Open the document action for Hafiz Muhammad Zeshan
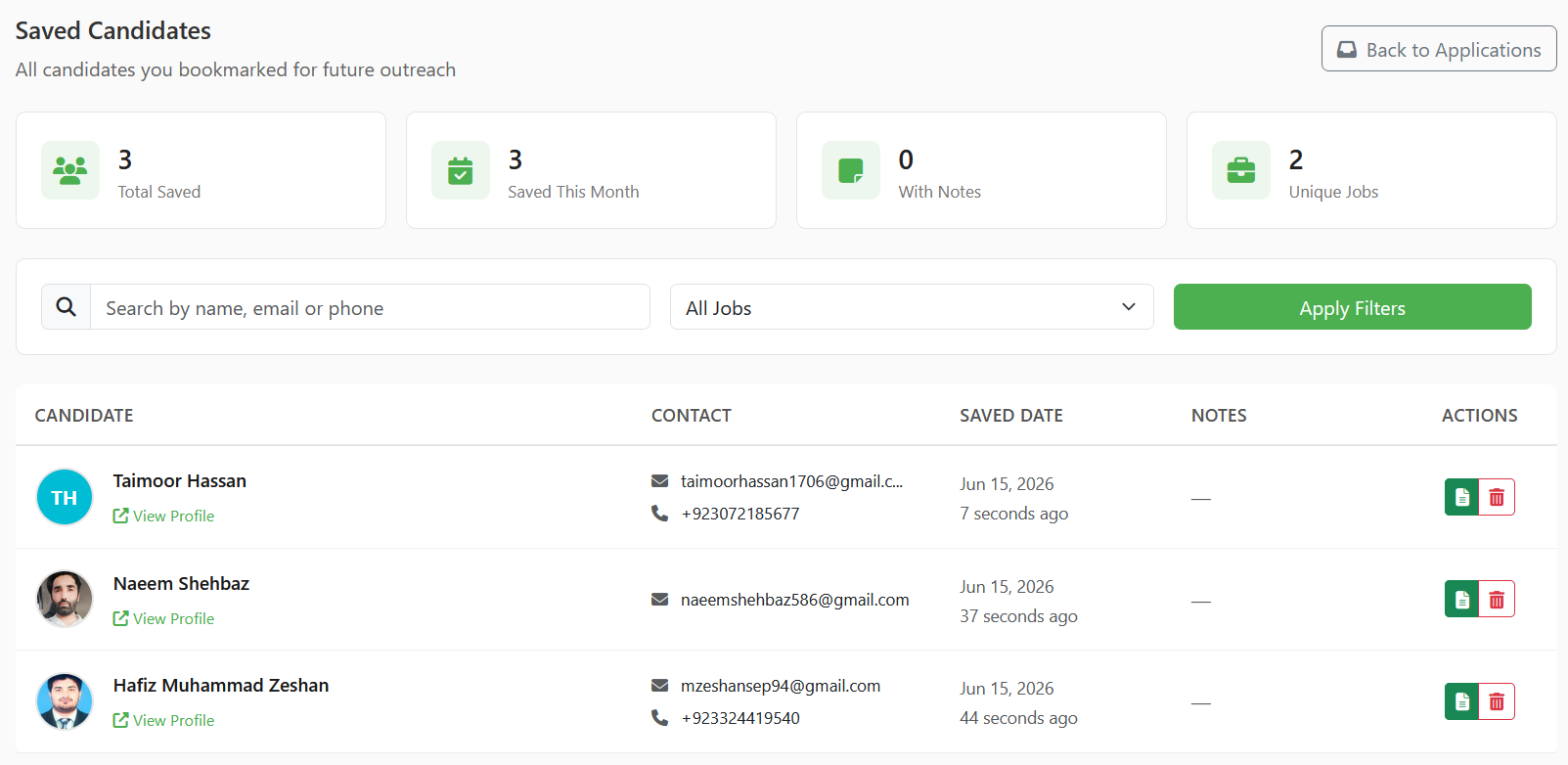Viewport: 1568px width, 765px height. click(x=1461, y=701)
